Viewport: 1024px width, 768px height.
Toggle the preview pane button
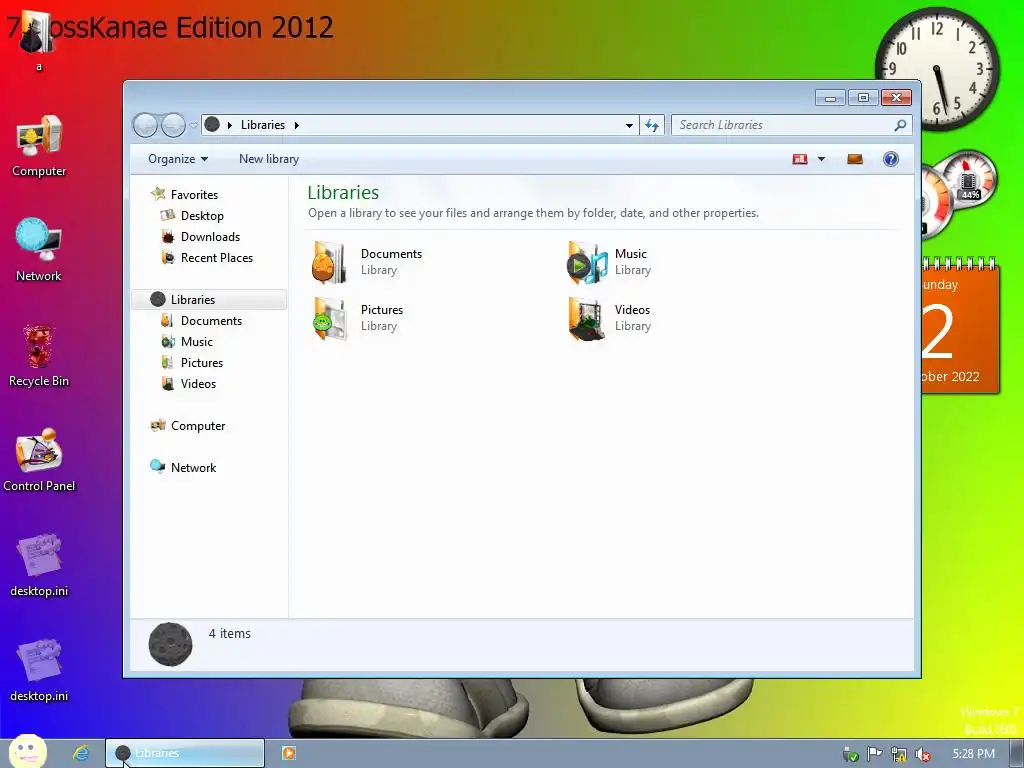pos(854,159)
